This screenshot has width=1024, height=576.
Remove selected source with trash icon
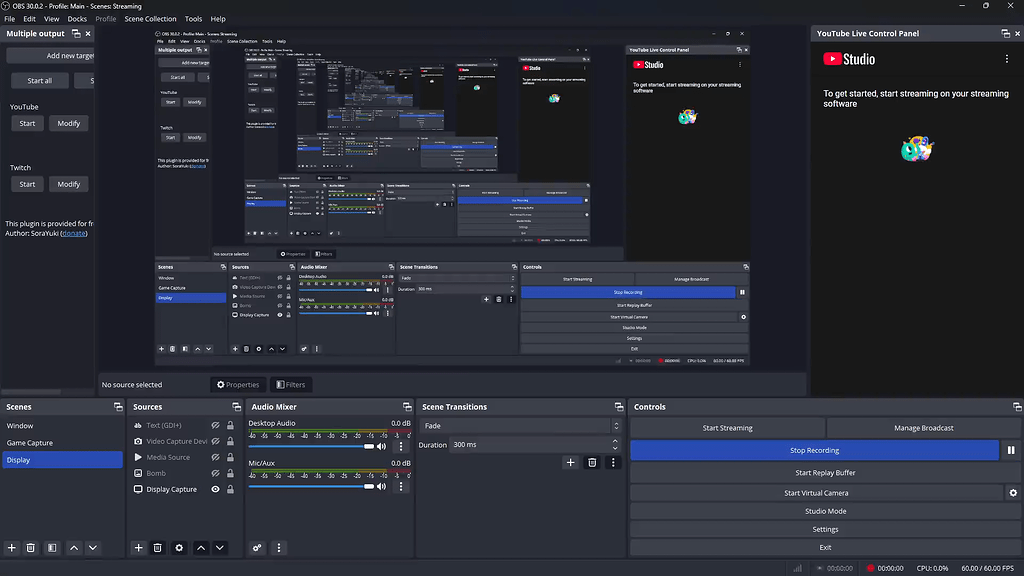(x=157, y=548)
